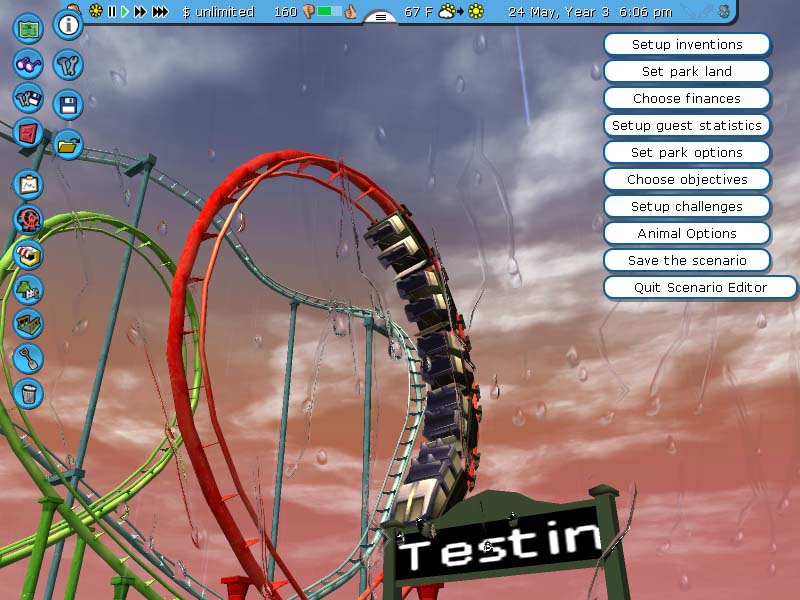Image resolution: width=800 pixels, height=600 pixels.
Task: Open park management clipboard graph icon
Action: (x=29, y=185)
